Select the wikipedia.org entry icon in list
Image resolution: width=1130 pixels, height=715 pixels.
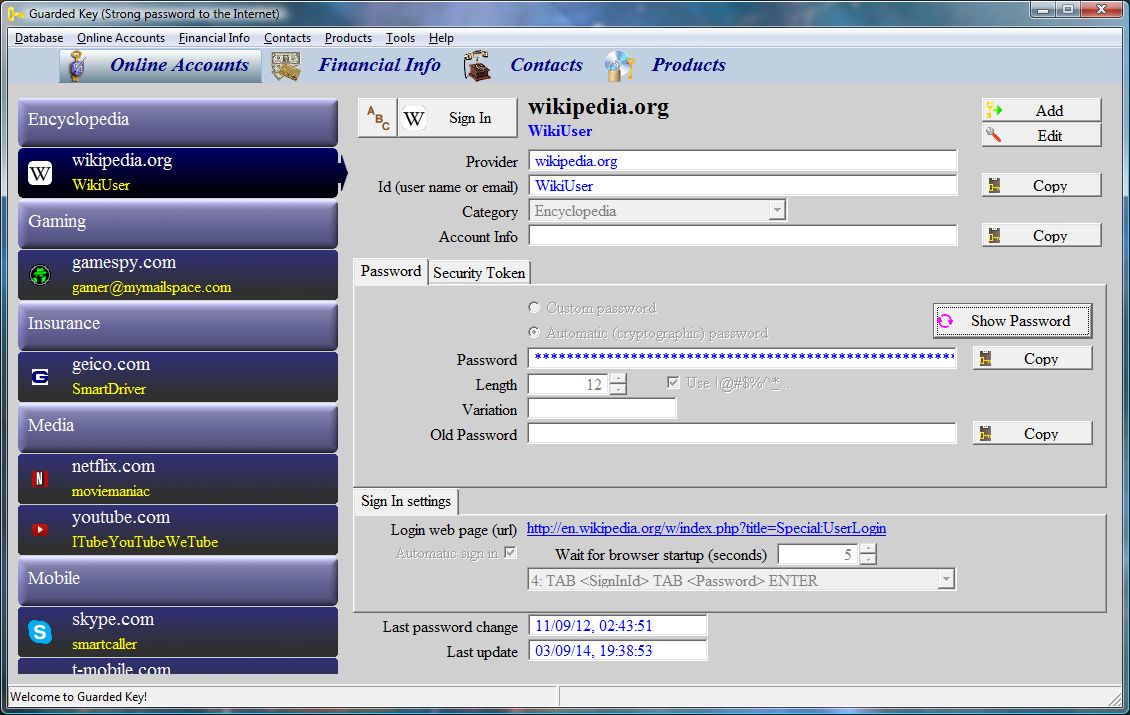pyautogui.click(x=40, y=173)
